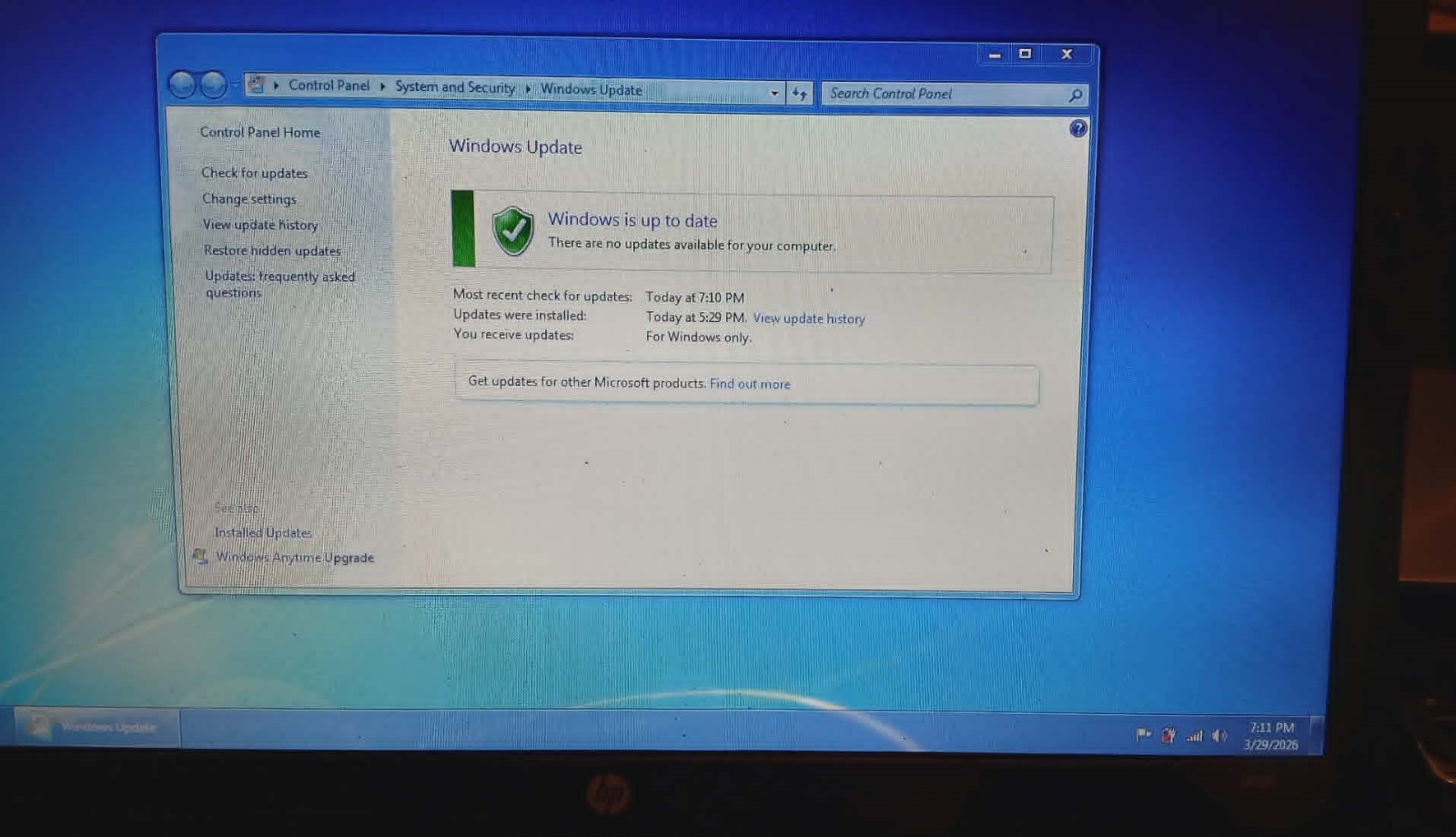Click the 'Most recent check for updates:' label
The height and width of the screenshot is (837, 1456).
[542, 296]
